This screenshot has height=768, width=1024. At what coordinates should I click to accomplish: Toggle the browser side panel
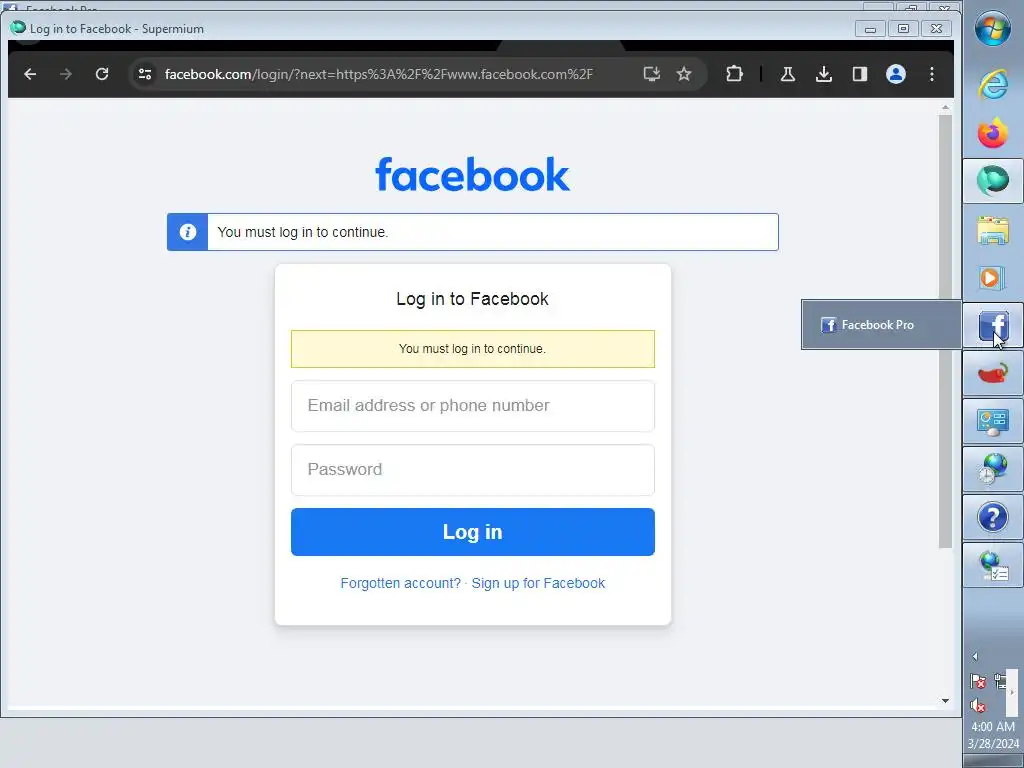(x=859, y=74)
